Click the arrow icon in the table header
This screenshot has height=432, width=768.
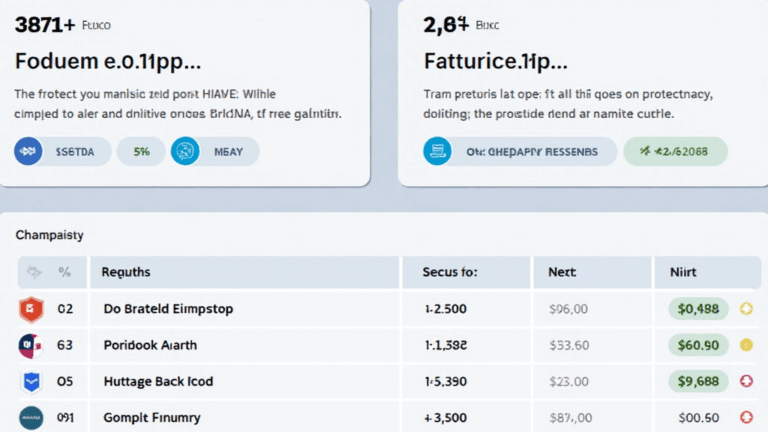click(35, 271)
